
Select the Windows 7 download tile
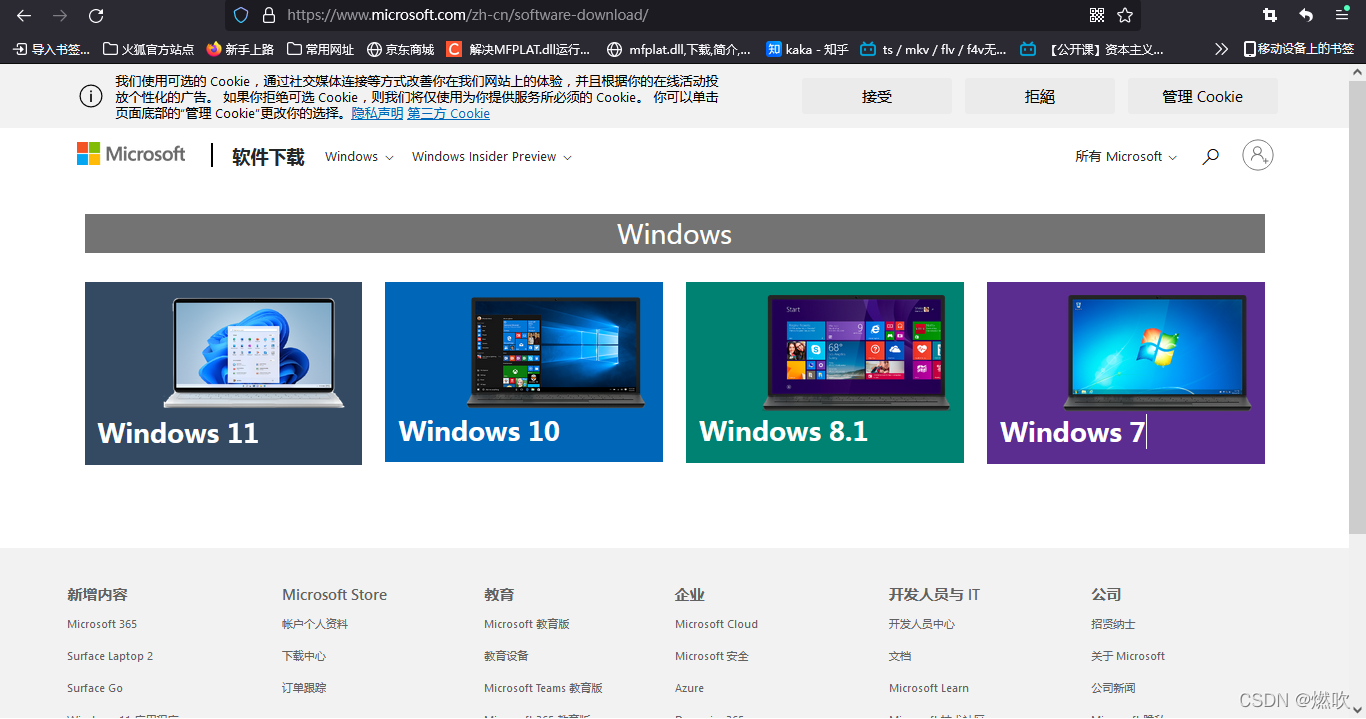[x=1126, y=373]
